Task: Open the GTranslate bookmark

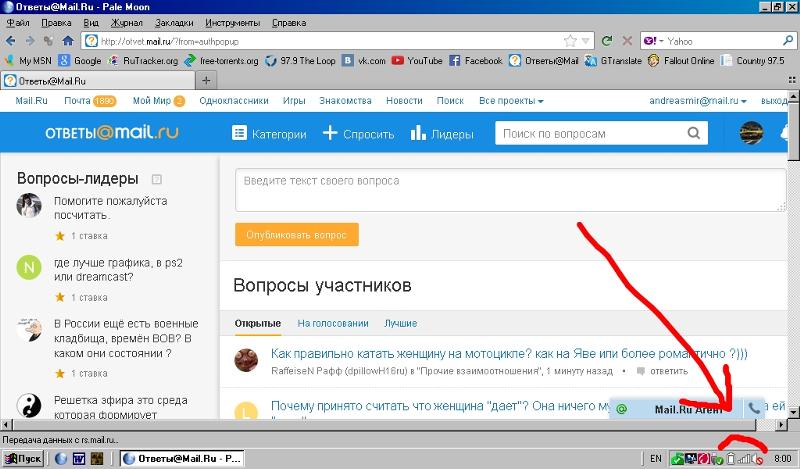Action: click(x=613, y=61)
